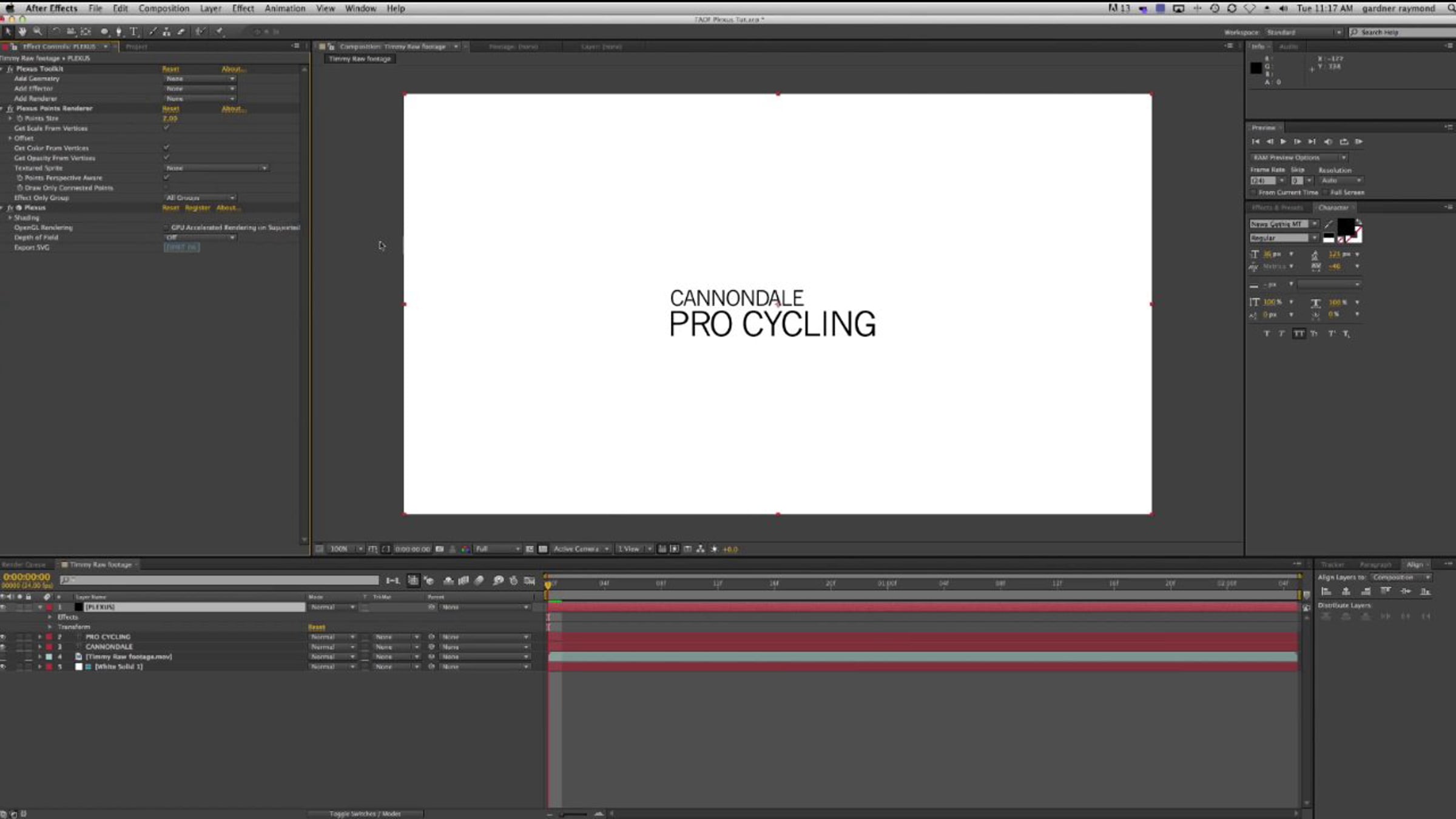This screenshot has height=819, width=1456.
Task: Toggle All Caps in Character panel
Action: pyautogui.click(x=1298, y=334)
